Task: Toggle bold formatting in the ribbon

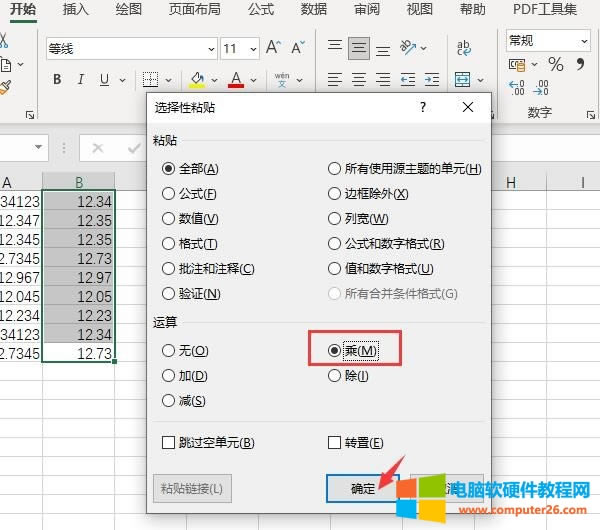Action: click(57, 80)
